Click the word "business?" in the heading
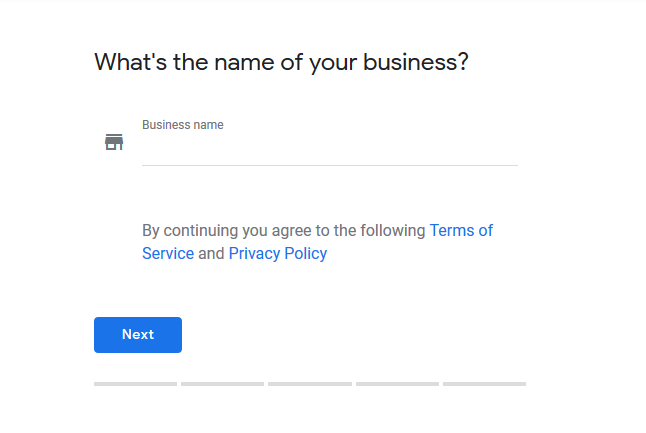Viewport: 646px width, 433px height. [x=416, y=62]
